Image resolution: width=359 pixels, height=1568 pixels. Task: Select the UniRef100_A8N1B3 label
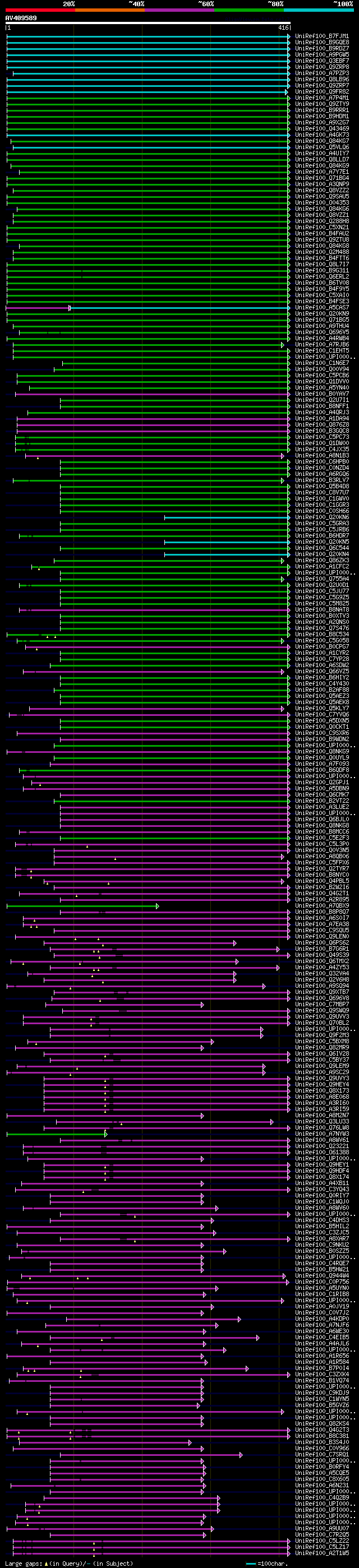(x=323, y=456)
